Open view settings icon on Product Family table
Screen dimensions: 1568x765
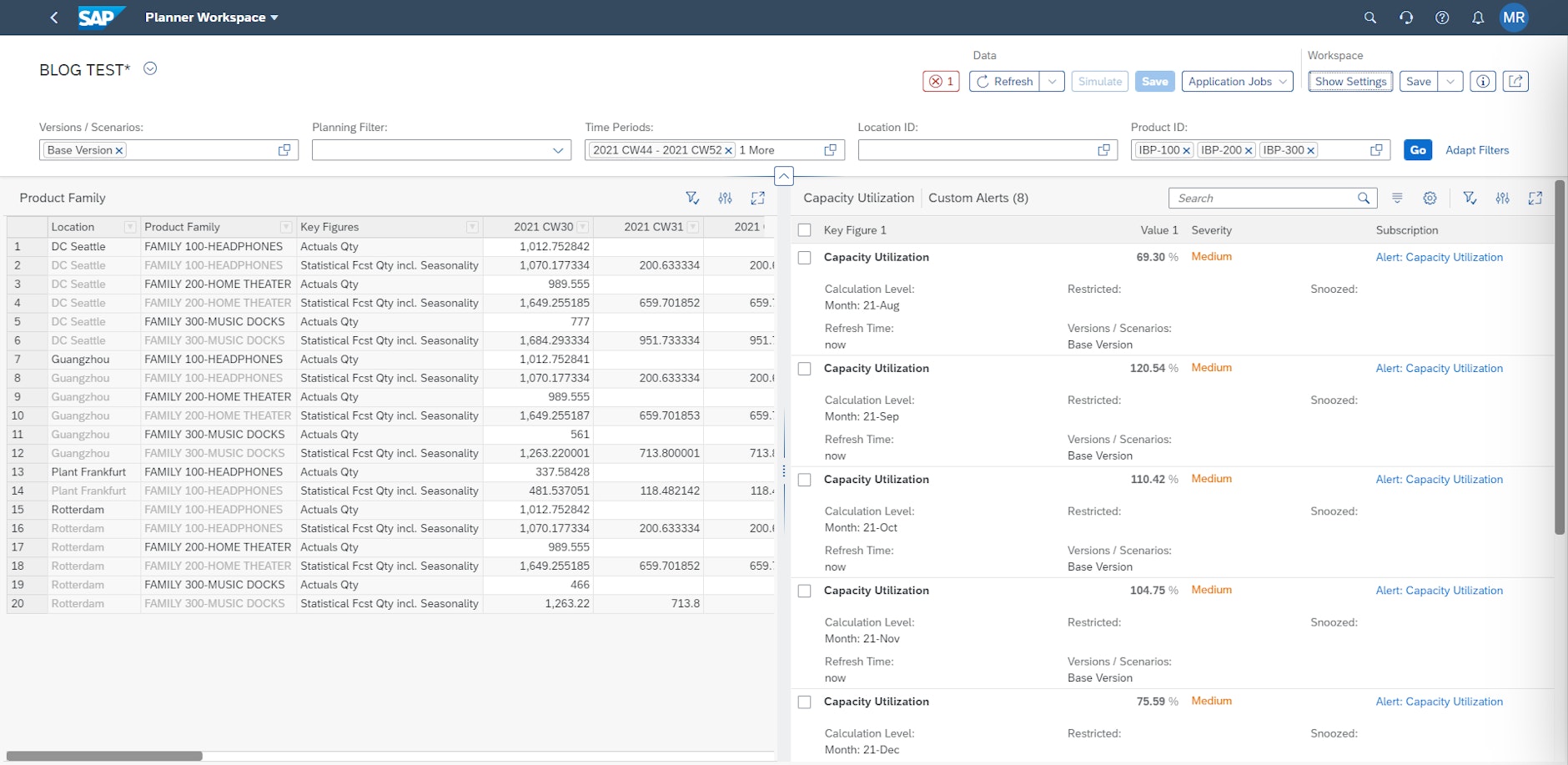(x=725, y=198)
